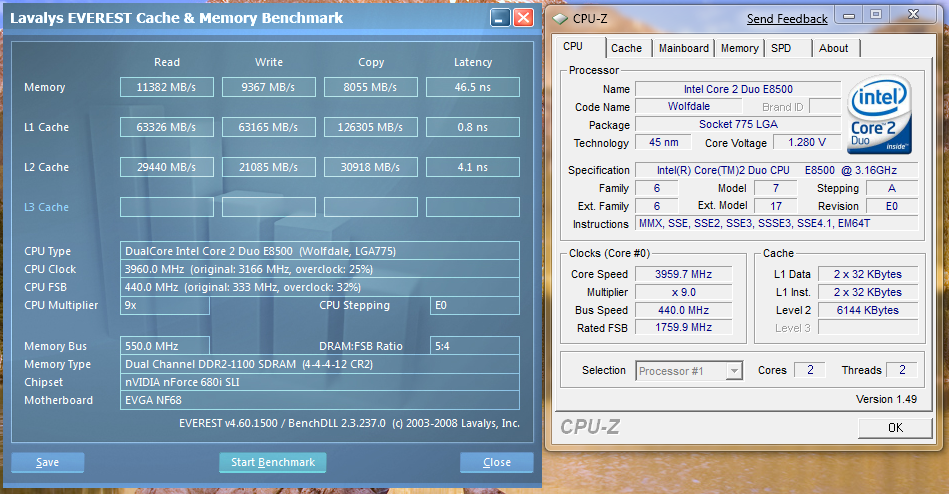Click the Send Feedback link
This screenshot has height=494, width=949.
[x=787, y=19]
